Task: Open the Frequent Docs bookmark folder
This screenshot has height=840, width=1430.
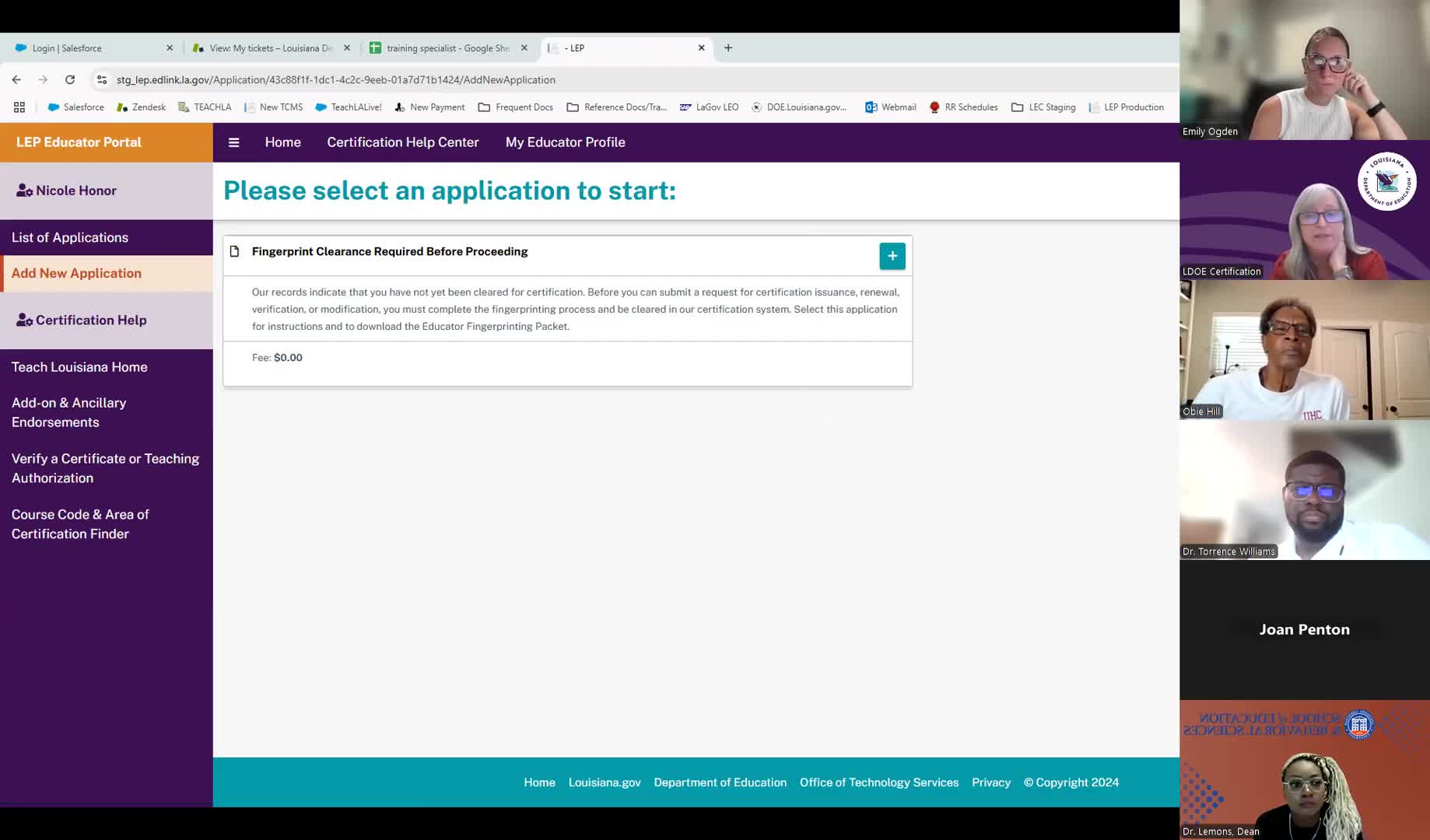Action: (516, 107)
